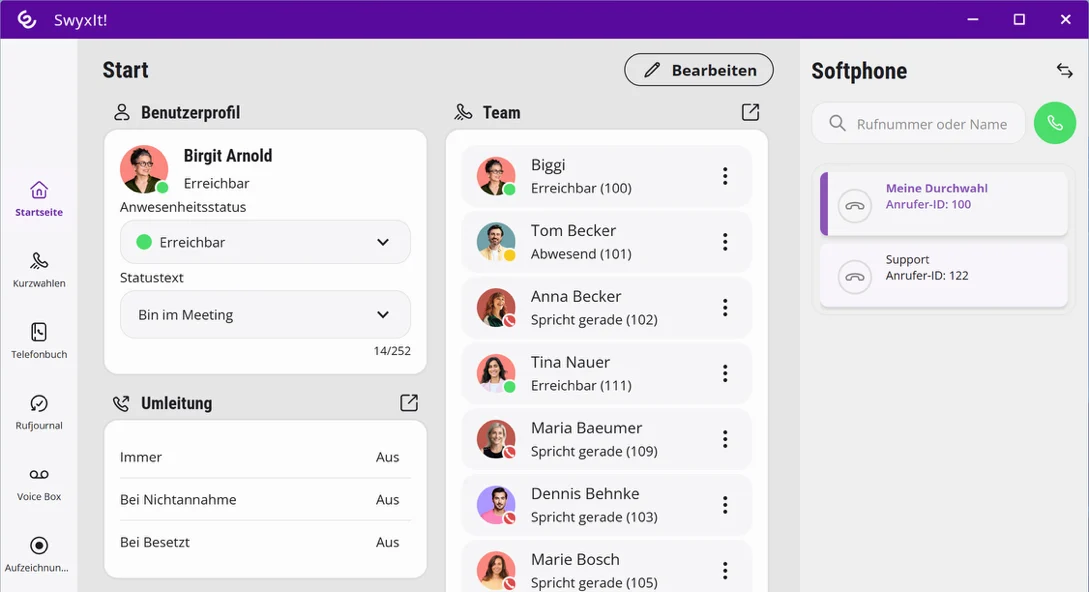Expand the Statustext Bin im Meeting dropdown
1089x592 pixels.
265,315
